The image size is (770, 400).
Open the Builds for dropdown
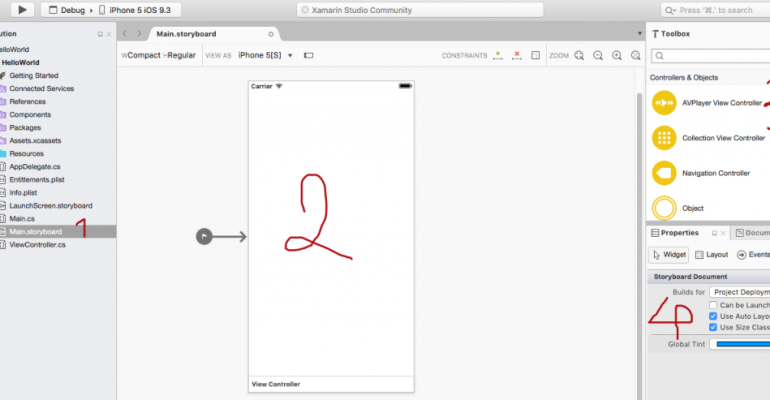click(740, 292)
